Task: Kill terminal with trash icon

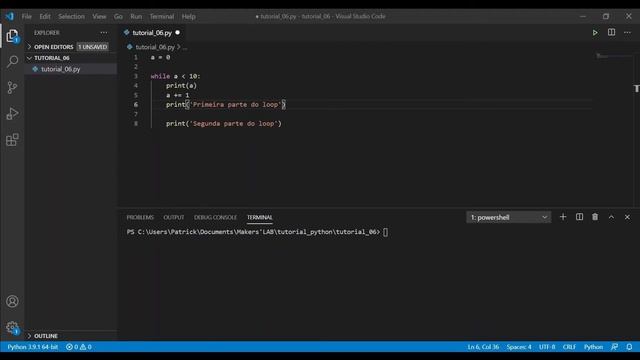Action: (x=595, y=217)
